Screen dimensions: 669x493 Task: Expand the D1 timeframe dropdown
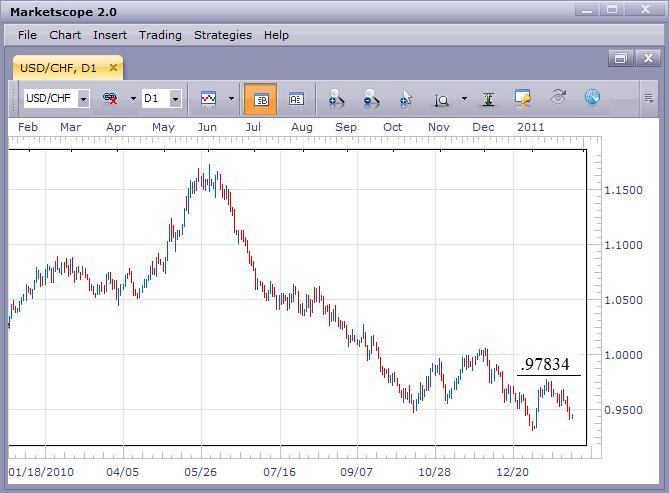point(175,99)
